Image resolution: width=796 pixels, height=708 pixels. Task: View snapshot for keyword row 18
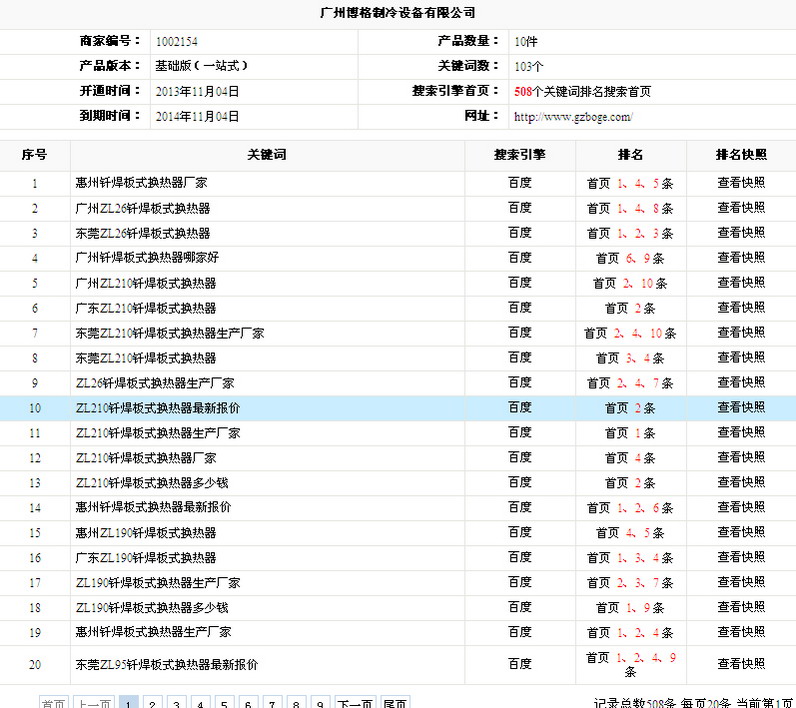point(741,607)
